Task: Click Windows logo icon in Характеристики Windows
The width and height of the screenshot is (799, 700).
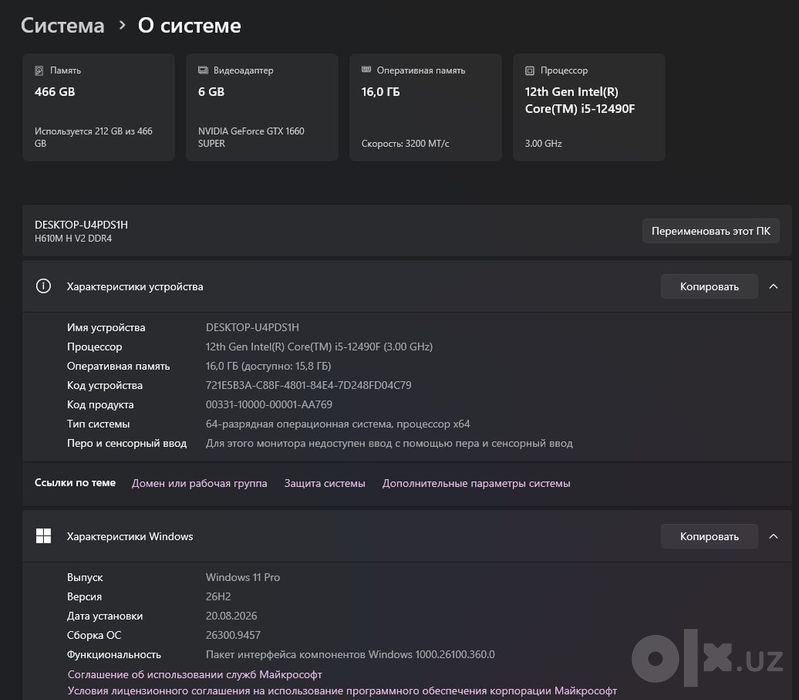Action: point(43,536)
